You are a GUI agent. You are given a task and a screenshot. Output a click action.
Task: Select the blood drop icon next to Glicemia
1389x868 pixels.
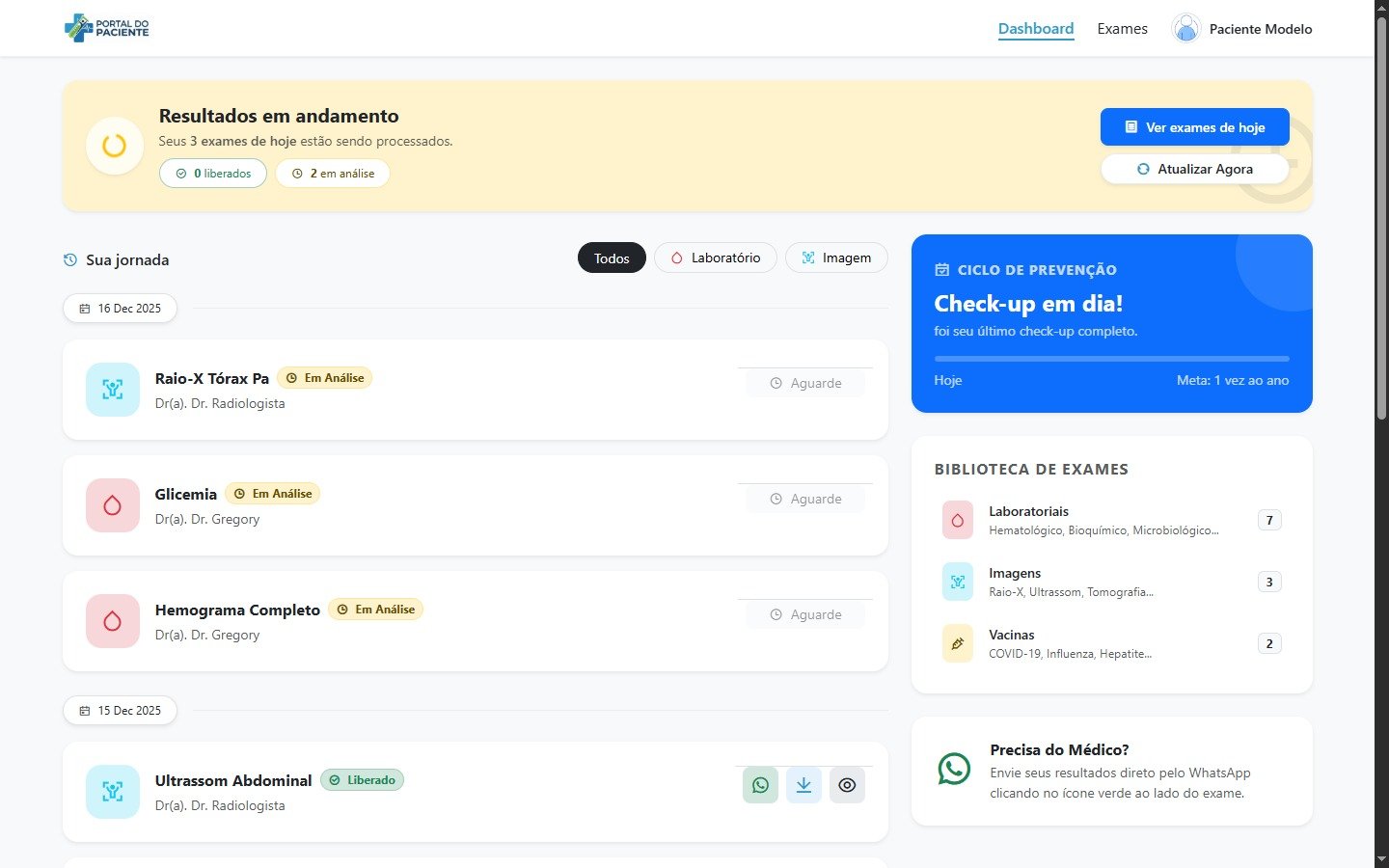point(112,505)
